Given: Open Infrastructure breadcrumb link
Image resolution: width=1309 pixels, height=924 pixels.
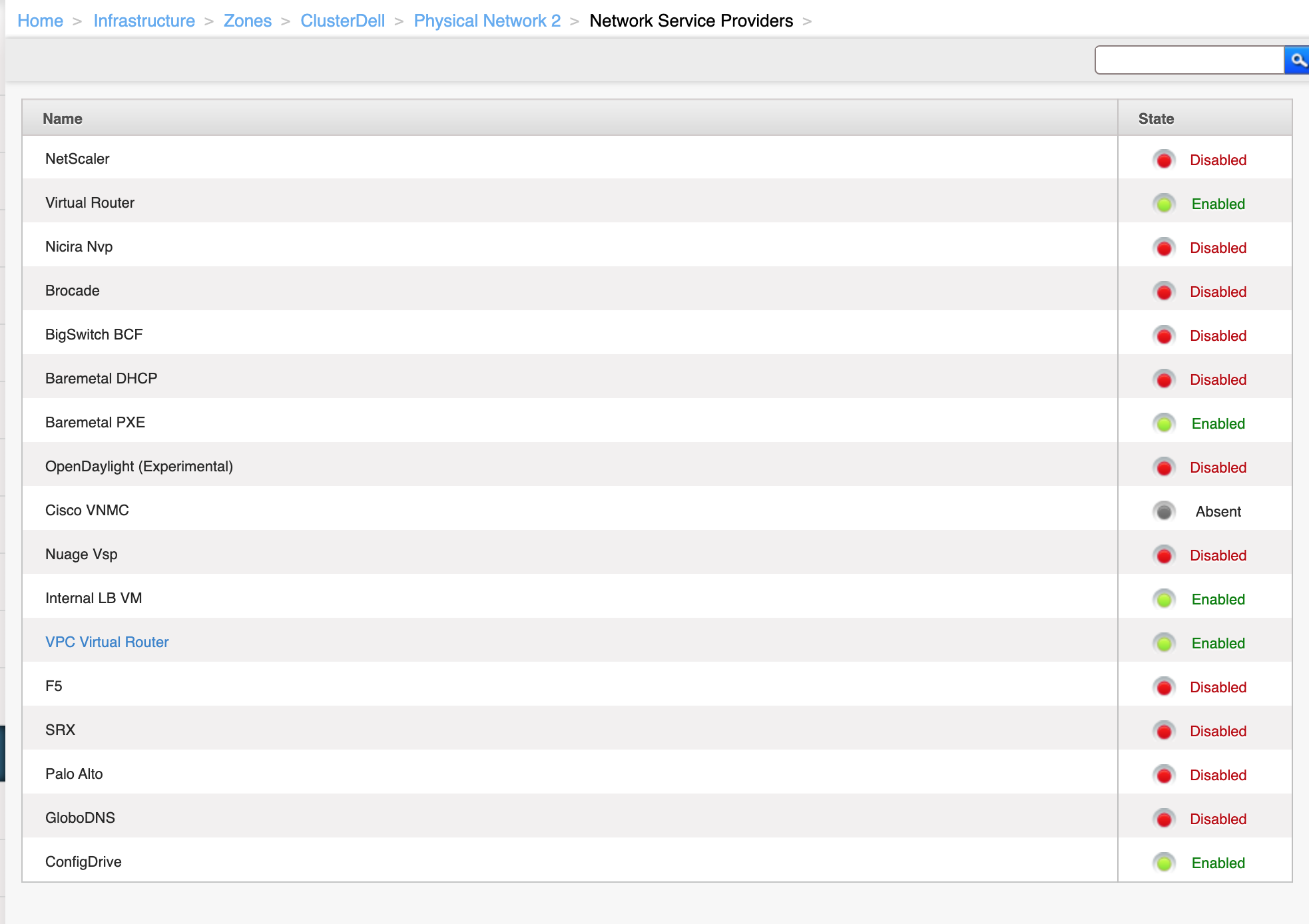Looking at the screenshot, I should pyautogui.click(x=144, y=21).
